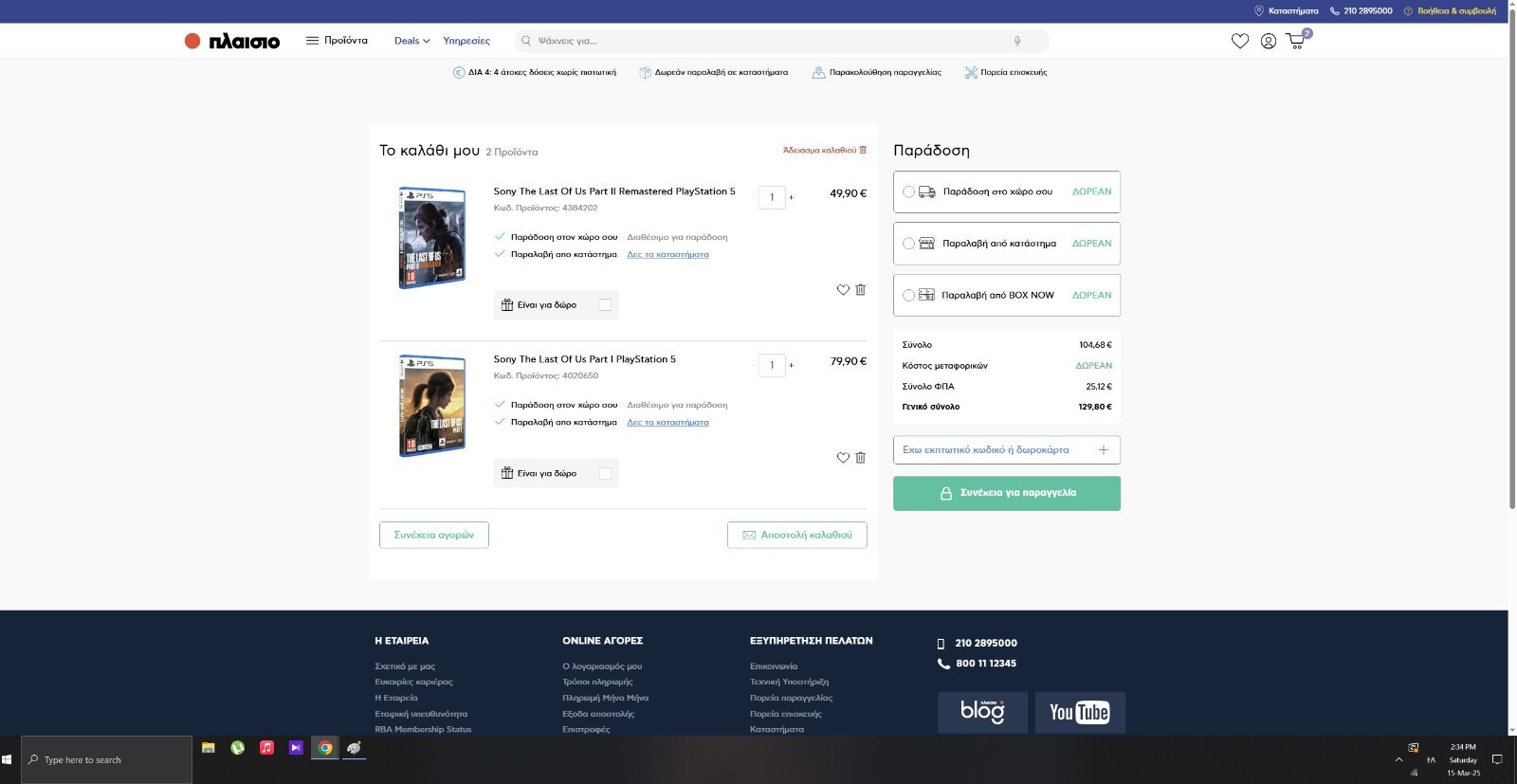The width and height of the screenshot is (1517, 784).
Task: Click quantity field of Last Of Us Part I
Action: click(x=772, y=365)
